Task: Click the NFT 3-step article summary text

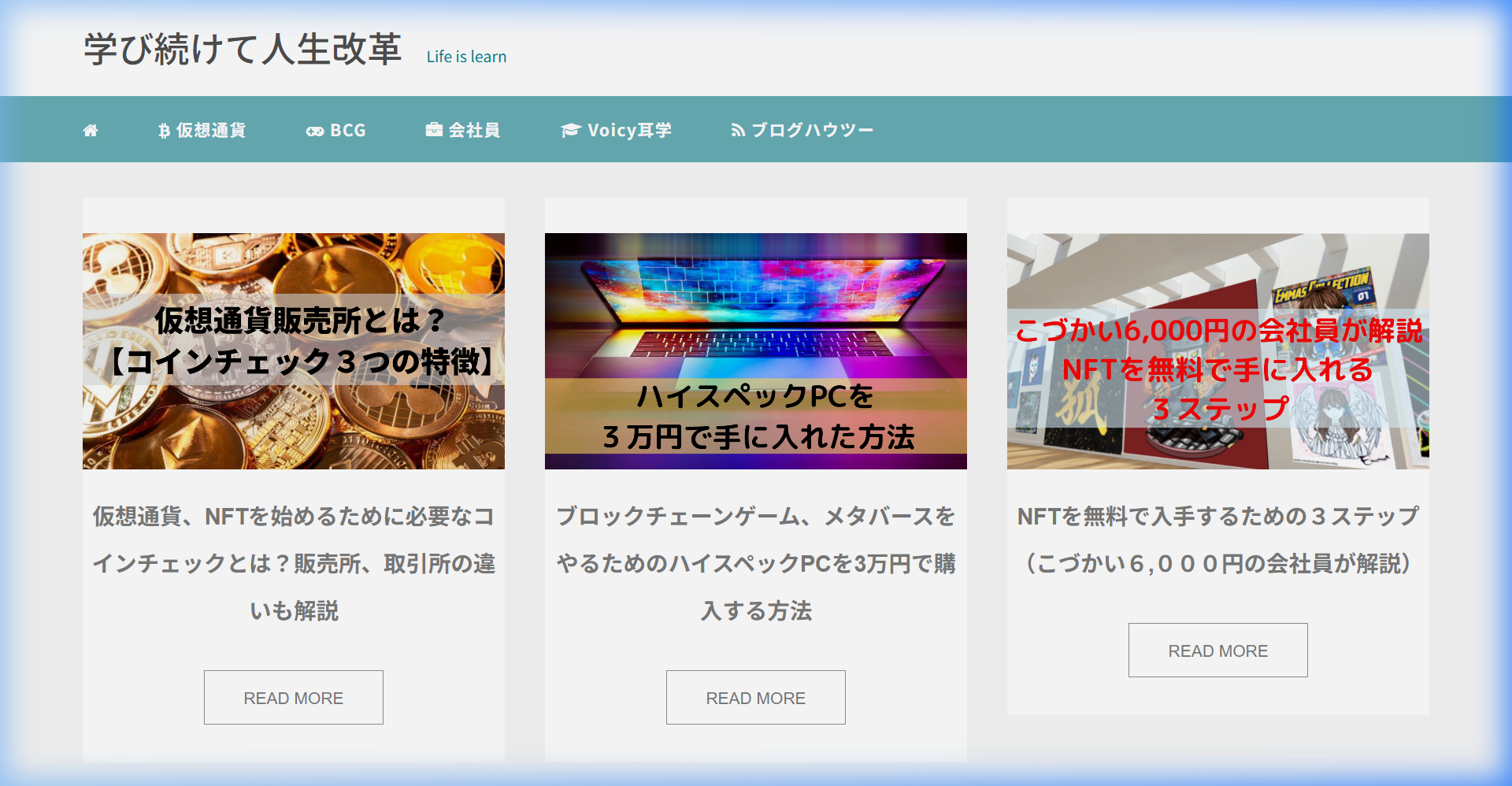Action: (x=1217, y=539)
